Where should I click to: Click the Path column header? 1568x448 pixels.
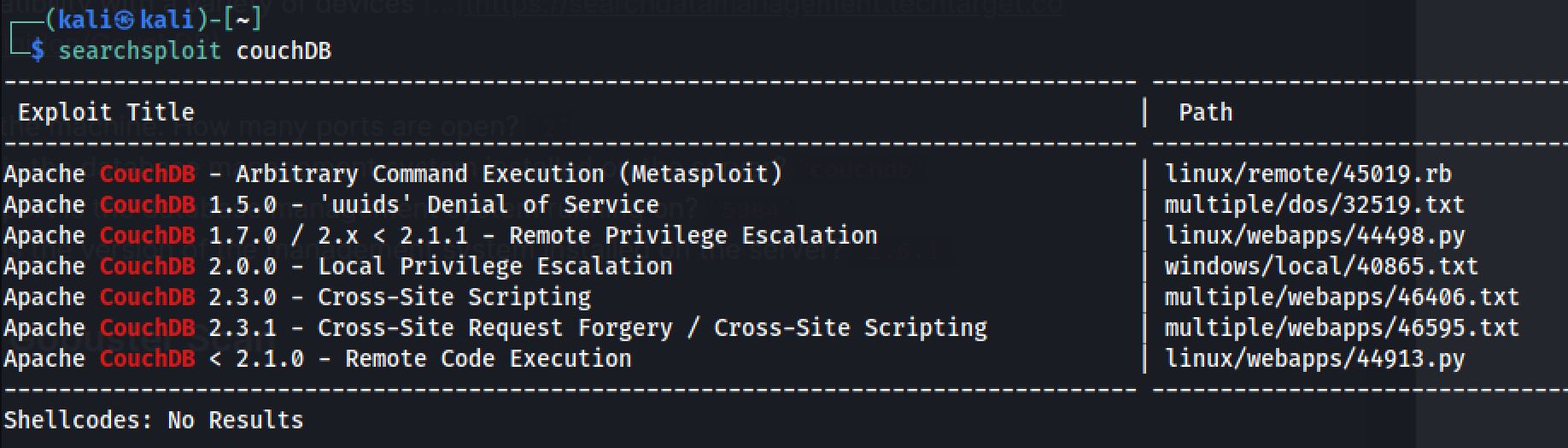1205,112
